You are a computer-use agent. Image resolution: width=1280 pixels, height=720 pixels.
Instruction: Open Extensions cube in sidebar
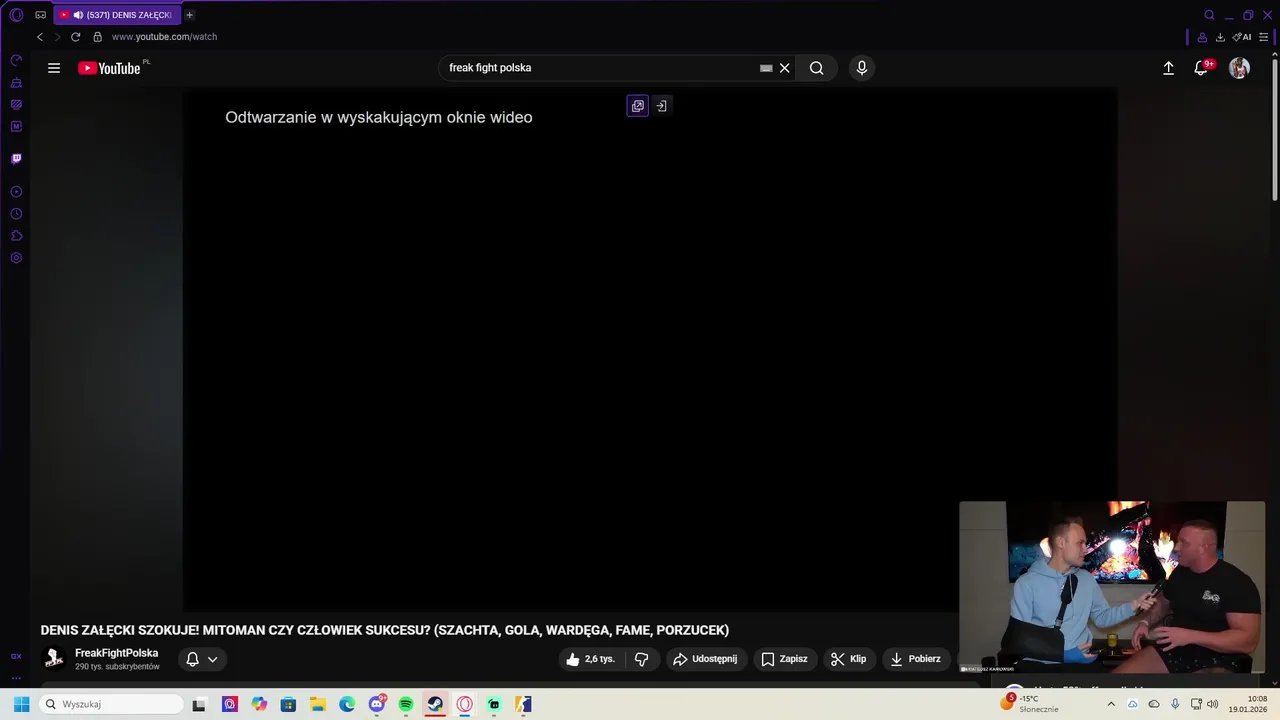click(16, 236)
